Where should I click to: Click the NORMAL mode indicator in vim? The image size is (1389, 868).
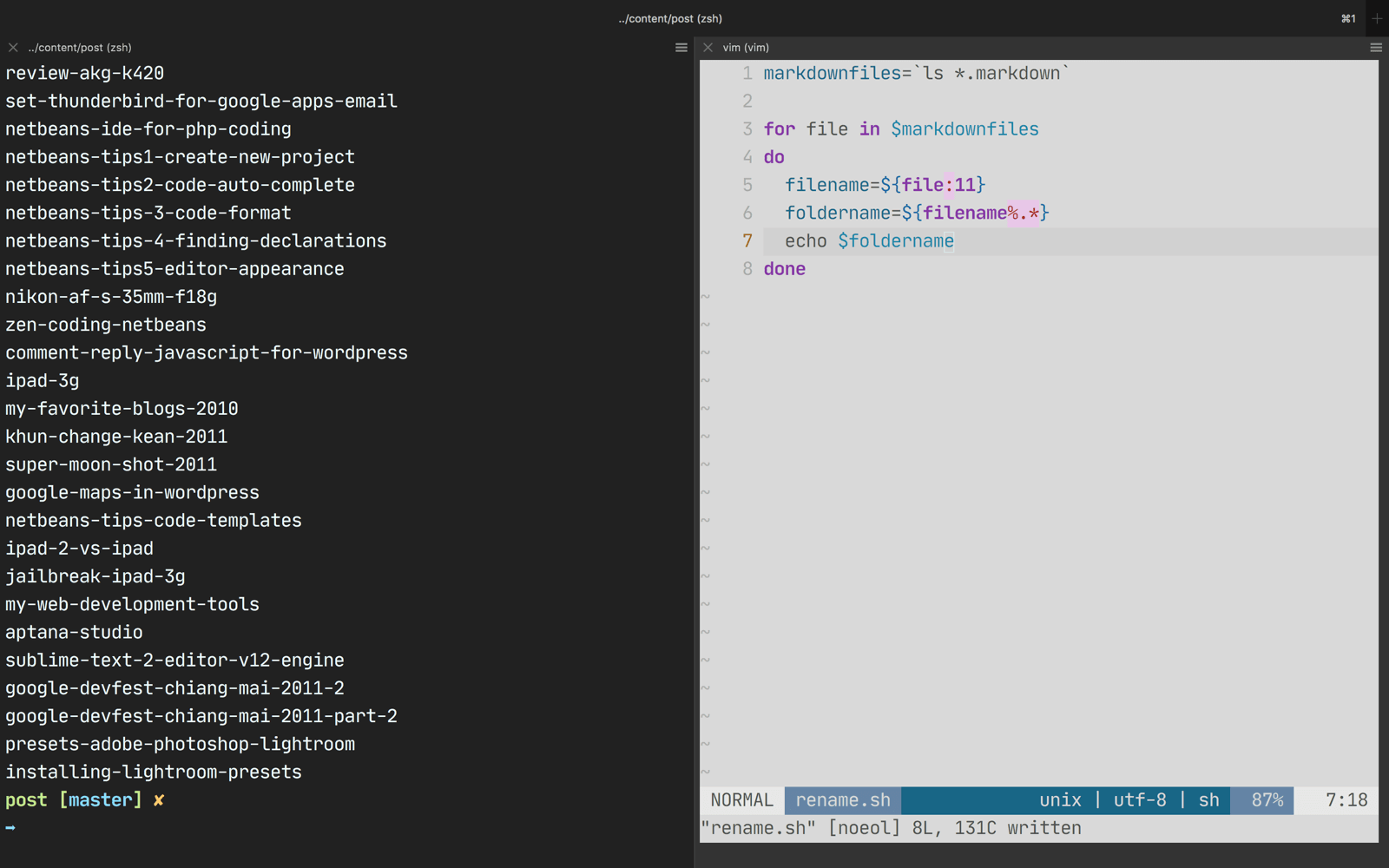(x=742, y=800)
